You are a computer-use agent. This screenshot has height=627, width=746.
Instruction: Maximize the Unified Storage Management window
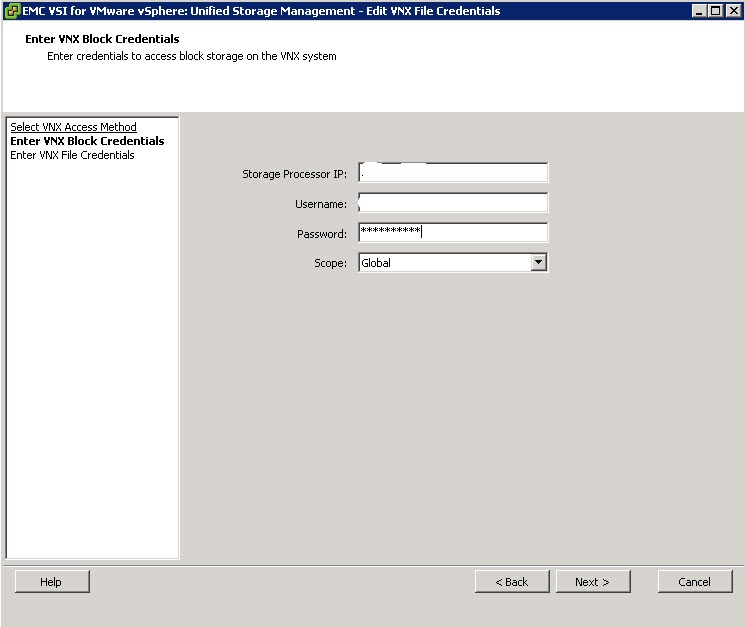(715, 11)
